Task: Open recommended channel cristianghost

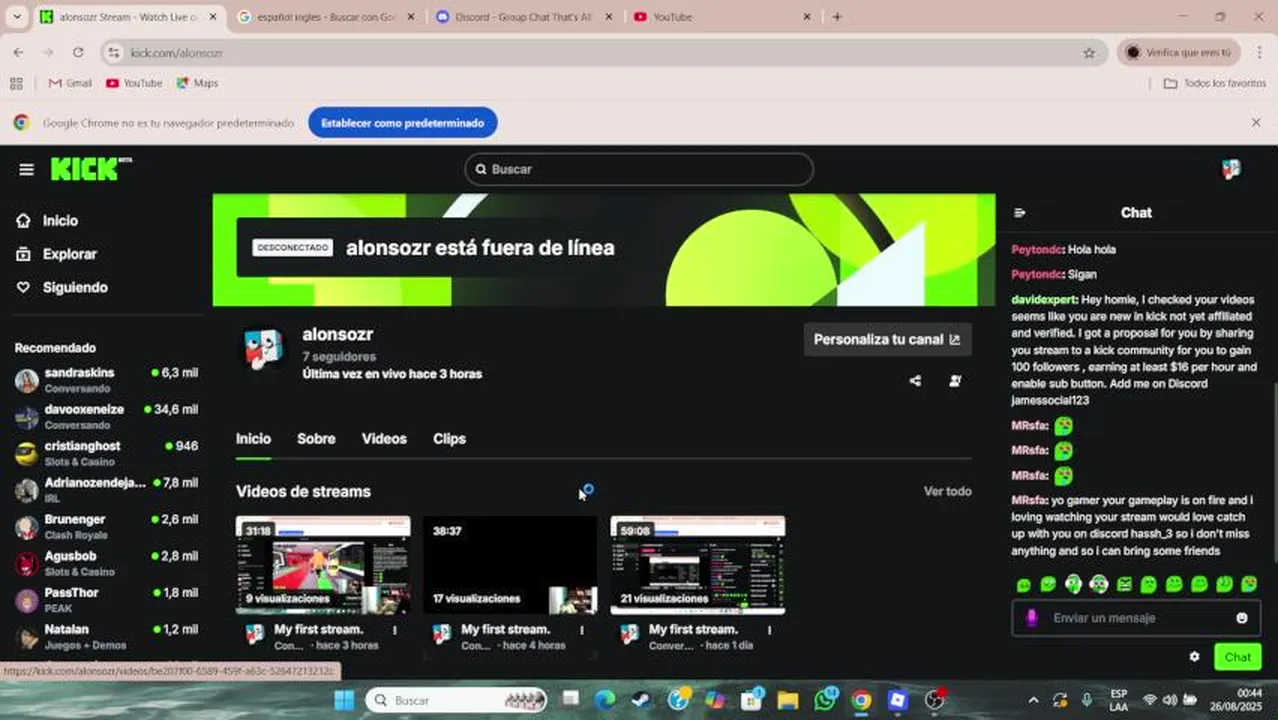Action: [106, 453]
